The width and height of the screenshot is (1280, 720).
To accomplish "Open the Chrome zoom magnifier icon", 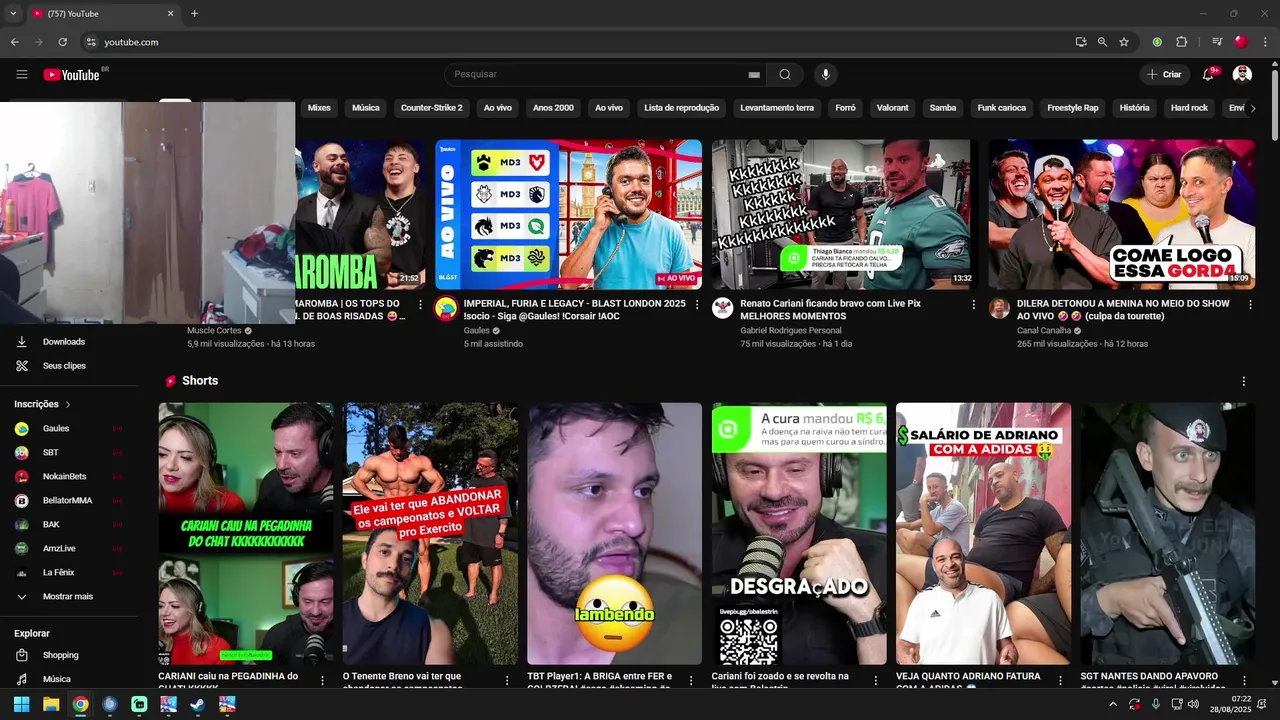I will [x=1102, y=42].
